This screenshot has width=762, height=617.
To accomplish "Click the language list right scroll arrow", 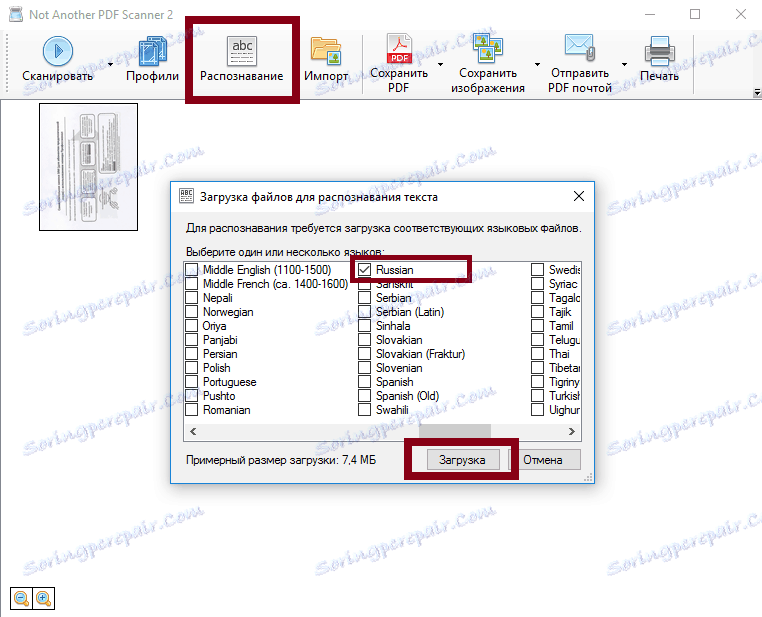I will [572, 431].
